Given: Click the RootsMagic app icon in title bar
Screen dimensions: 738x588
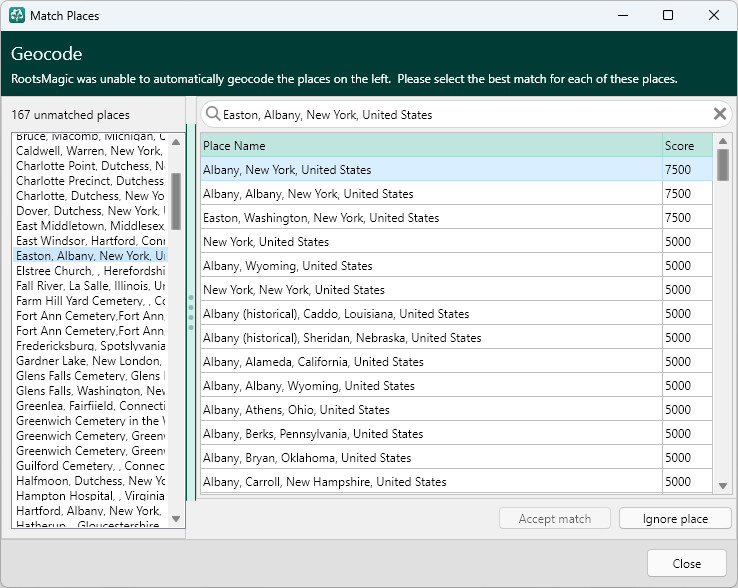Looking at the screenshot, I should tap(17, 15).
